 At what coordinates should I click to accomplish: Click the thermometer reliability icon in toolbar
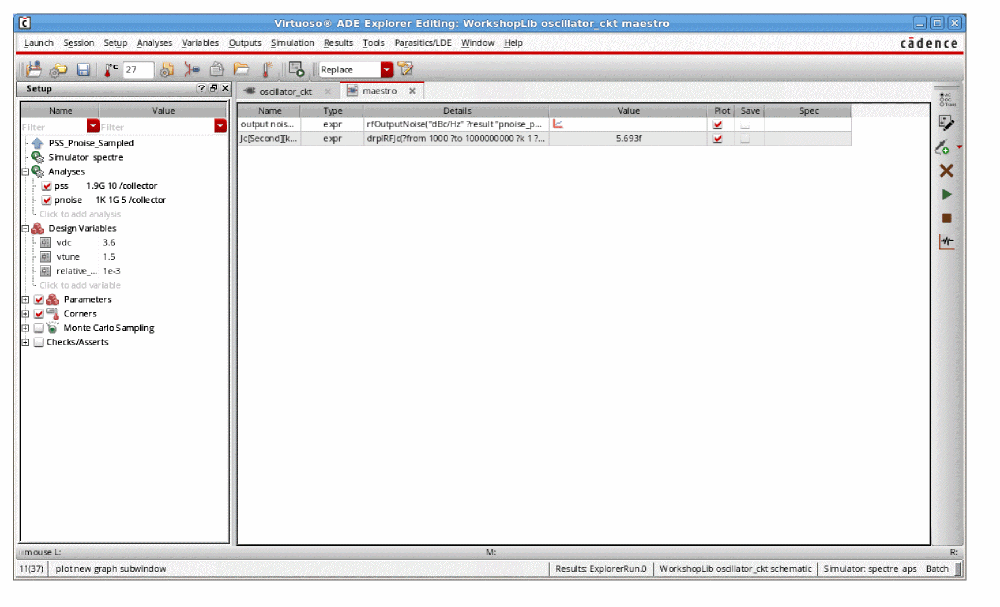[x=267, y=69]
